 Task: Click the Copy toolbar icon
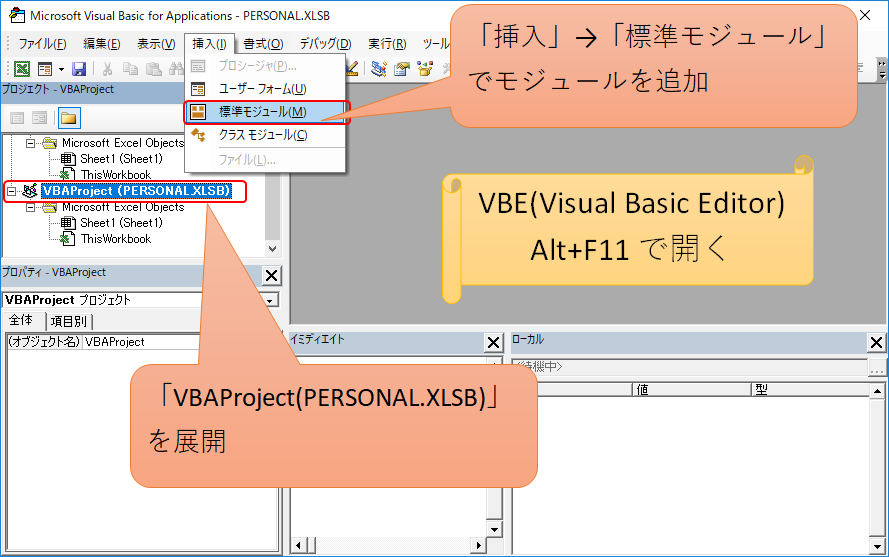[130, 69]
